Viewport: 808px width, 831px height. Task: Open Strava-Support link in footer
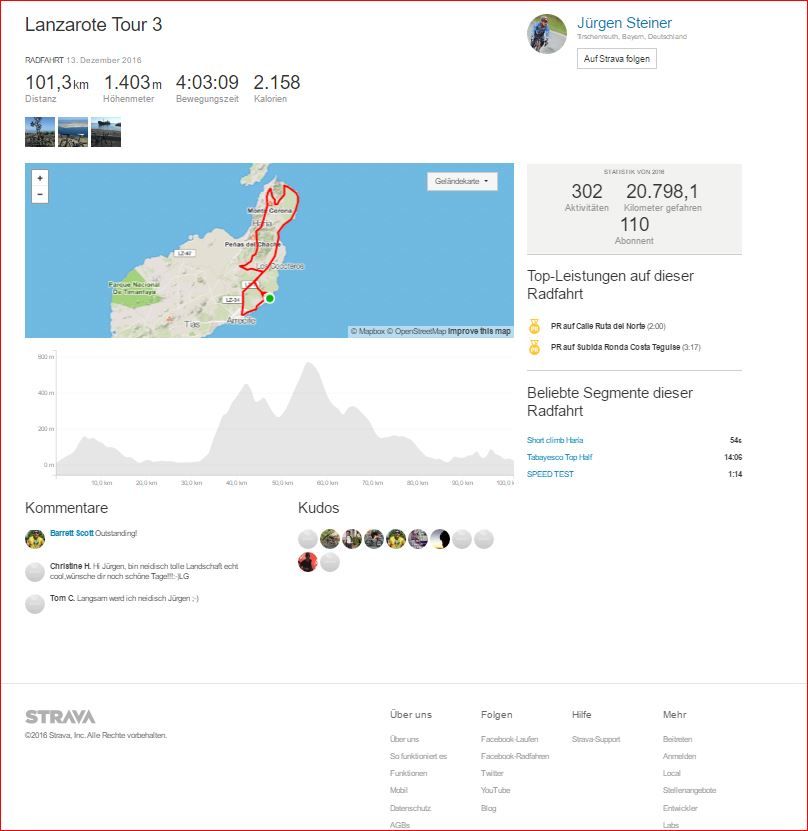click(x=596, y=739)
